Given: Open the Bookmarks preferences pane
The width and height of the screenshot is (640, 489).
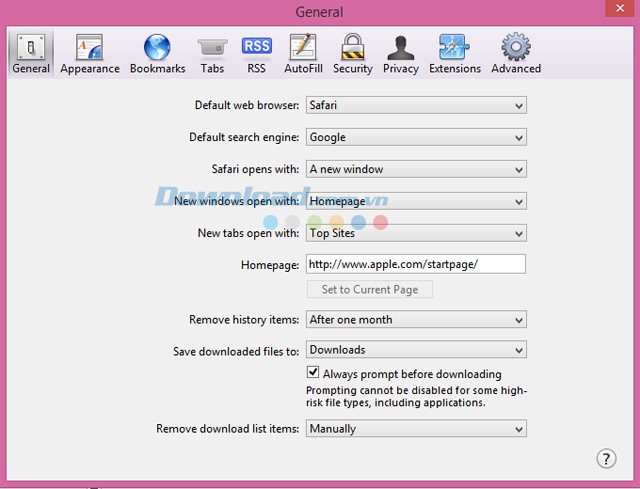Looking at the screenshot, I should click(157, 54).
